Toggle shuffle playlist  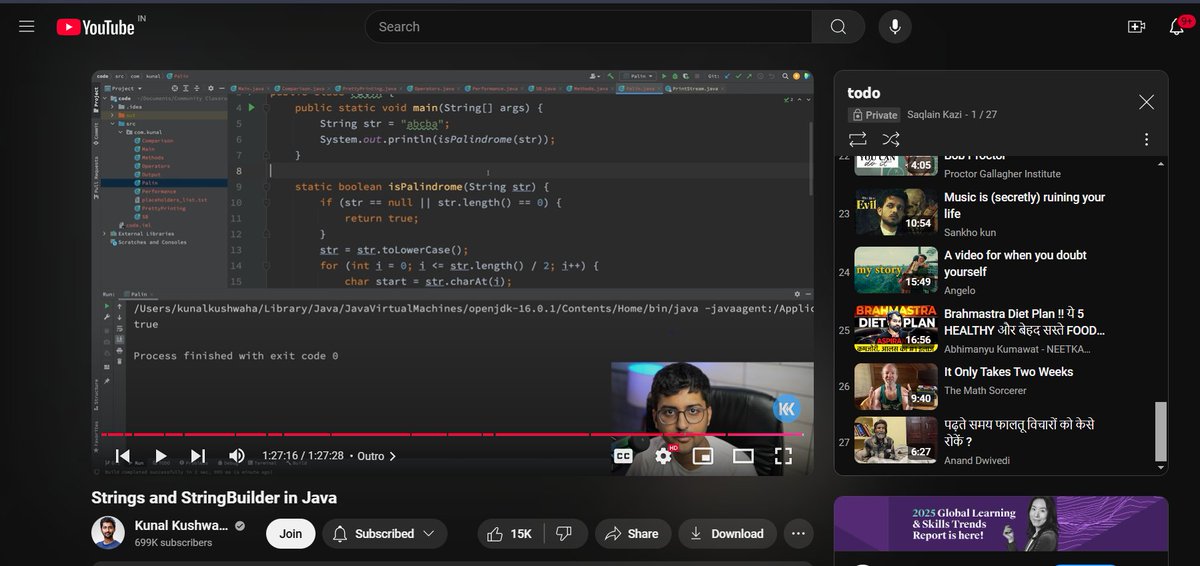click(x=890, y=139)
